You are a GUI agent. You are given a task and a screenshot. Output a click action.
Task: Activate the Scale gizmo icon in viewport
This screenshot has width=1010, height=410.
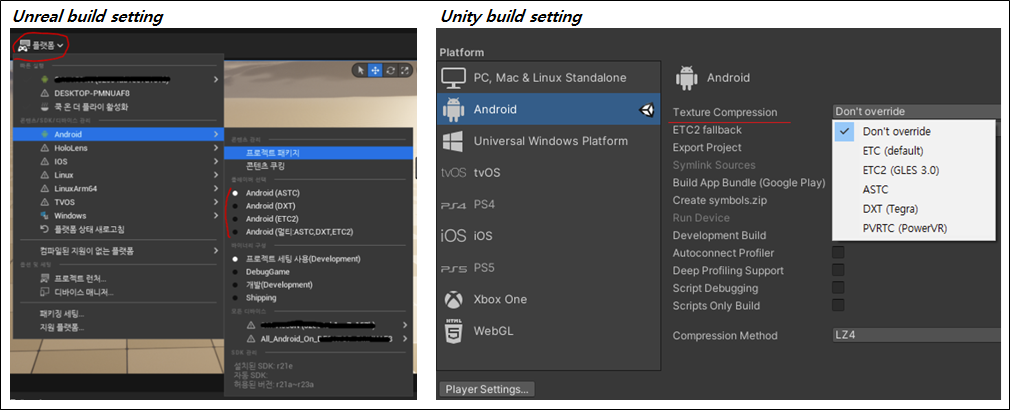(405, 70)
